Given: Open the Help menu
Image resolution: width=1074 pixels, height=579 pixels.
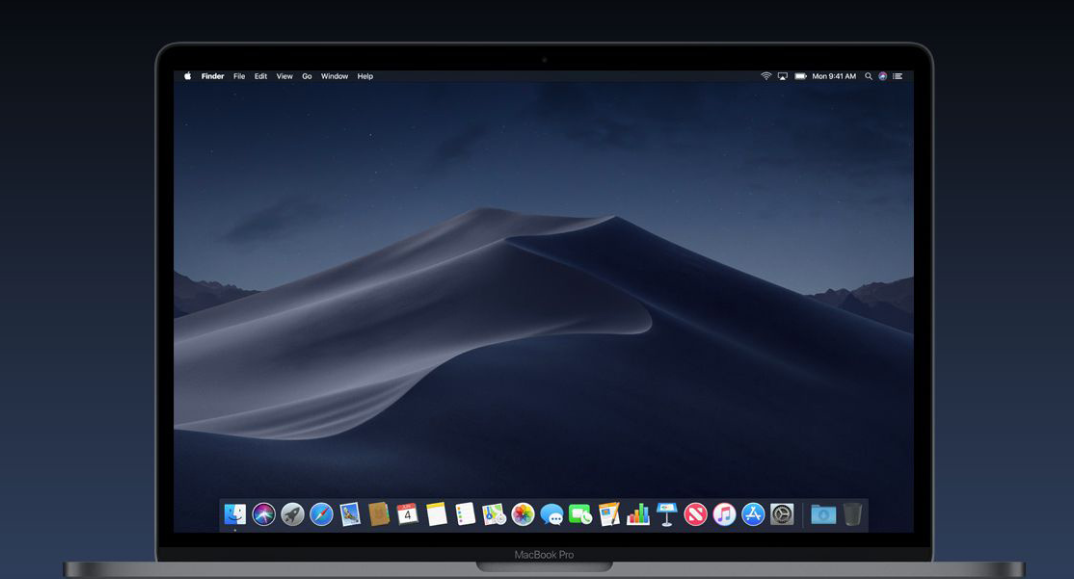Looking at the screenshot, I should [365, 76].
